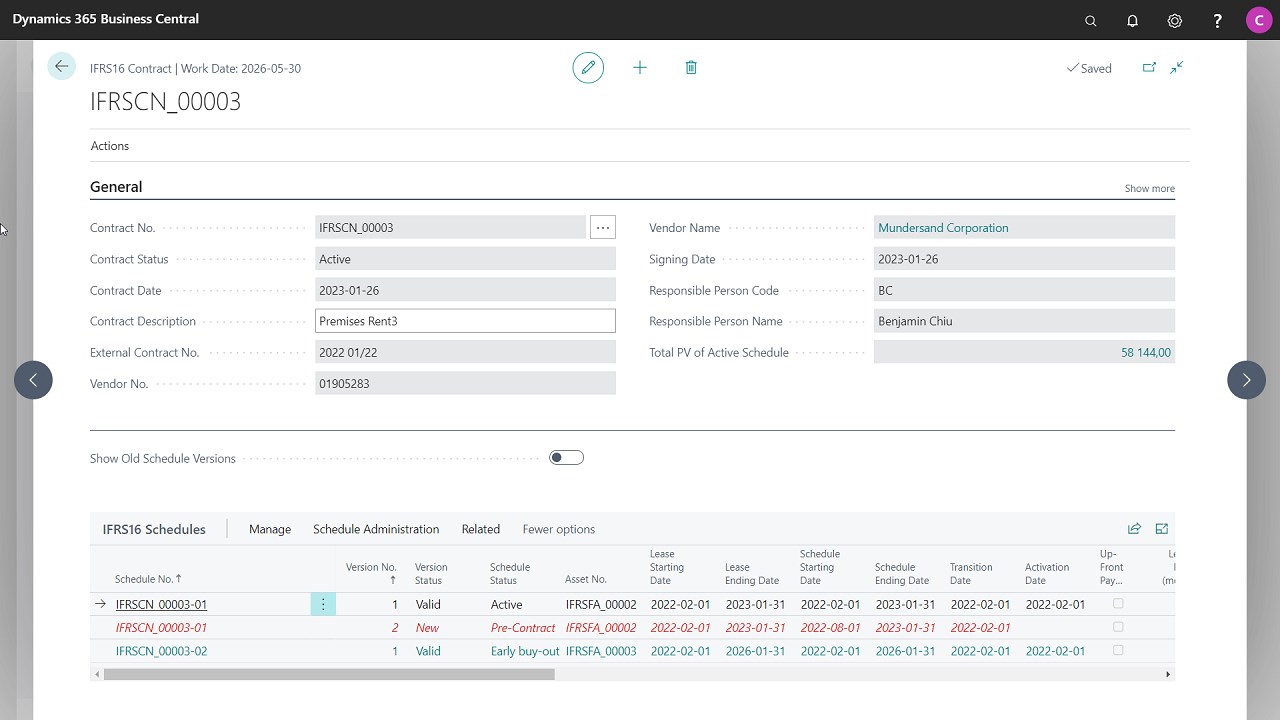1280x720 pixels.
Task: Click Vendor No. field 01905283
Action: coord(465,383)
